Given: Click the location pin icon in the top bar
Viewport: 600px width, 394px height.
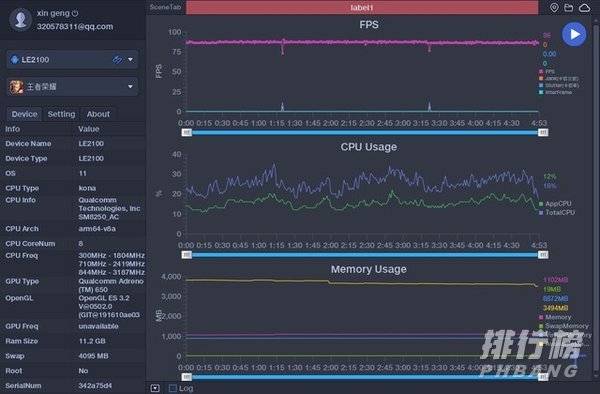Looking at the screenshot, I should click(x=554, y=8).
